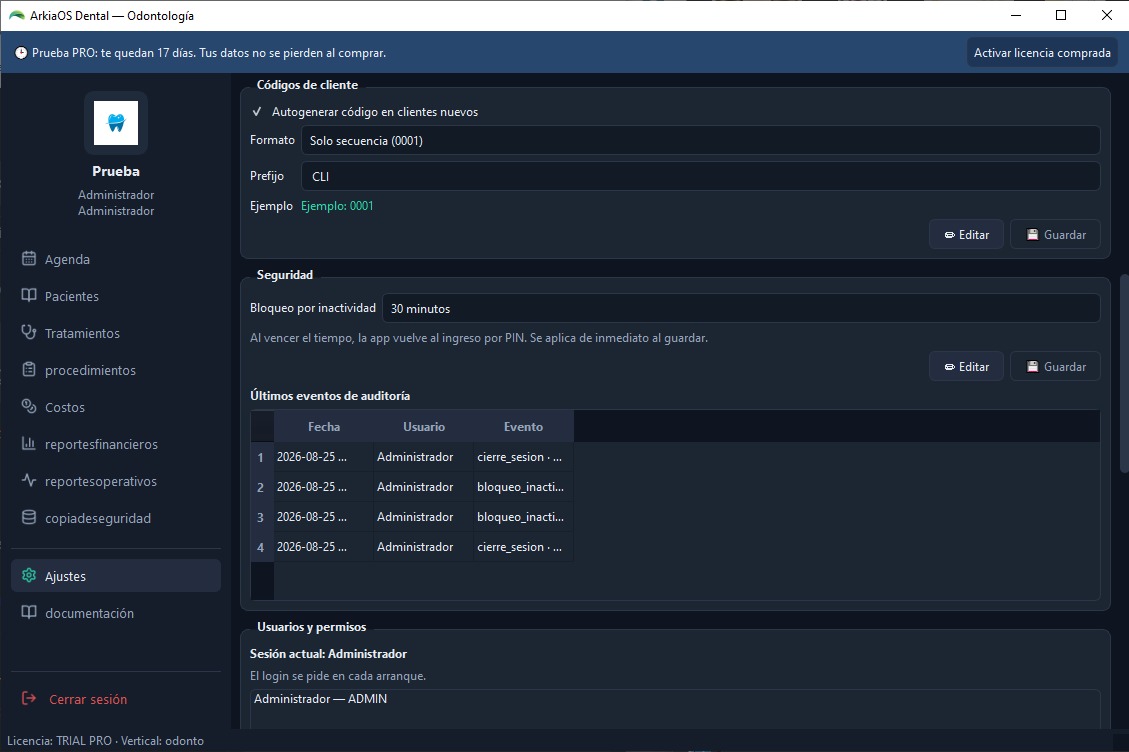1129x752 pixels.
Task: Click the Pacientes book icon
Action: (29, 295)
